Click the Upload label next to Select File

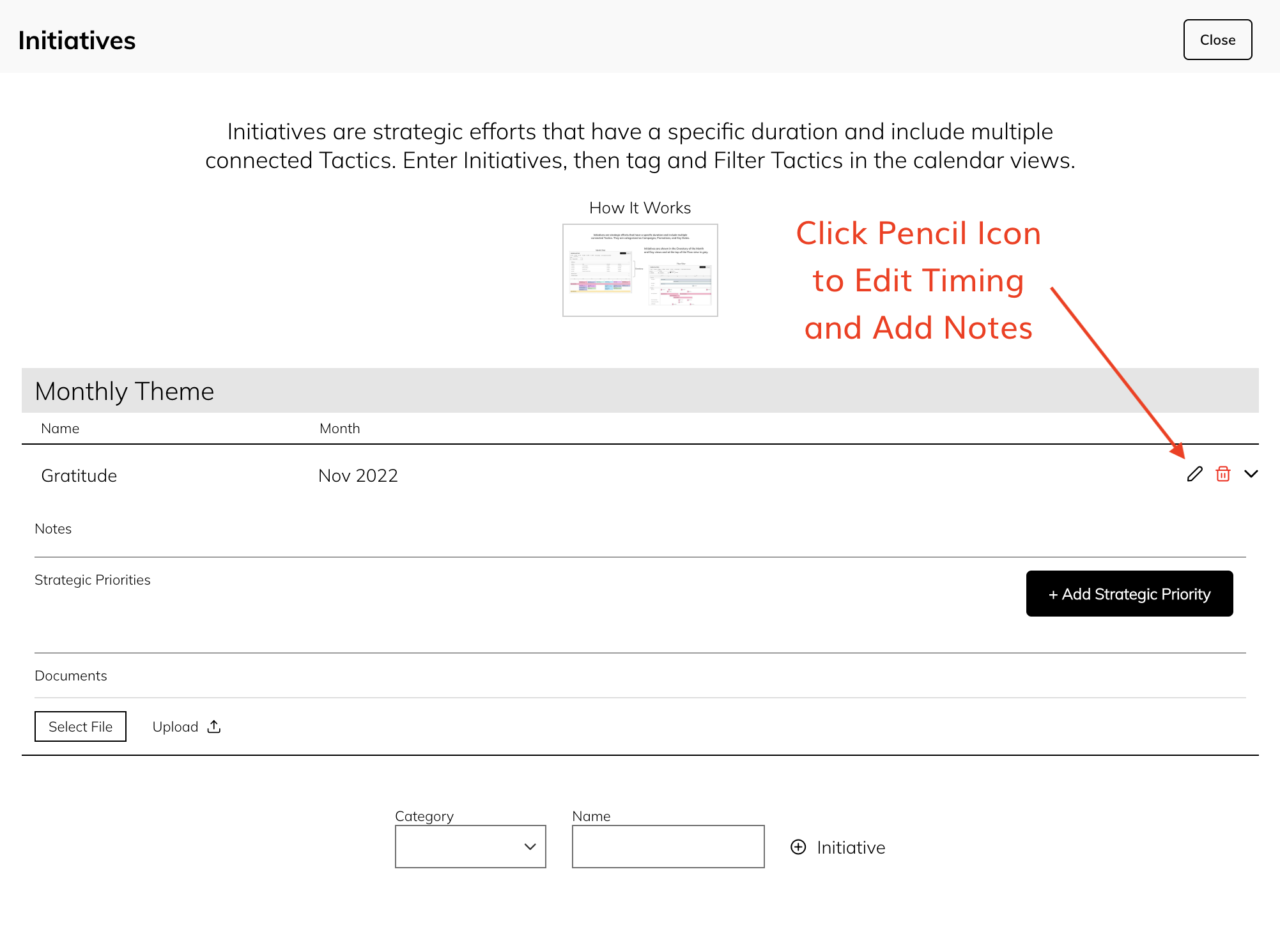pyautogui.click(x=175, y=726)
